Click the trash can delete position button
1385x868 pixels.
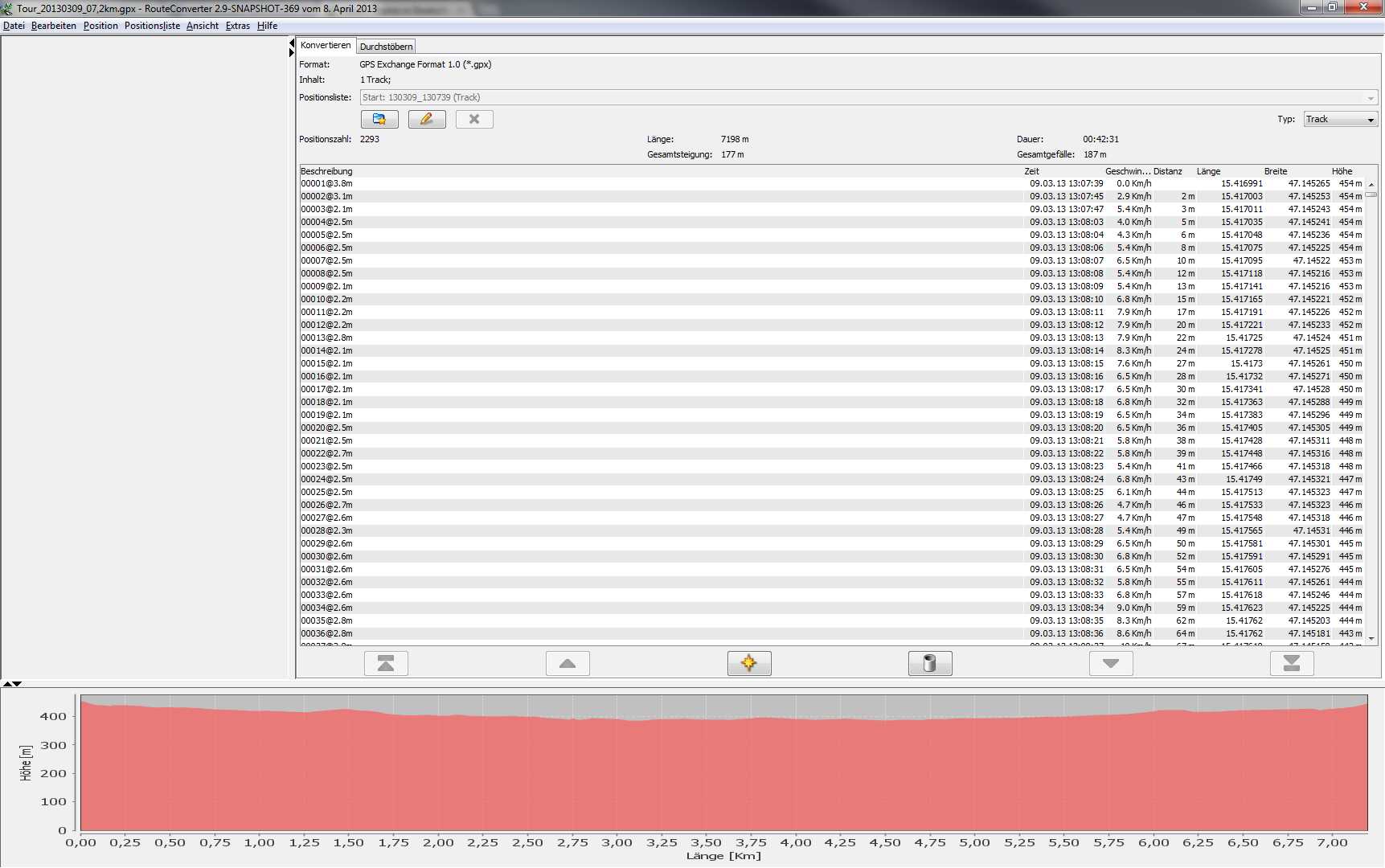(x=930, y=664)
